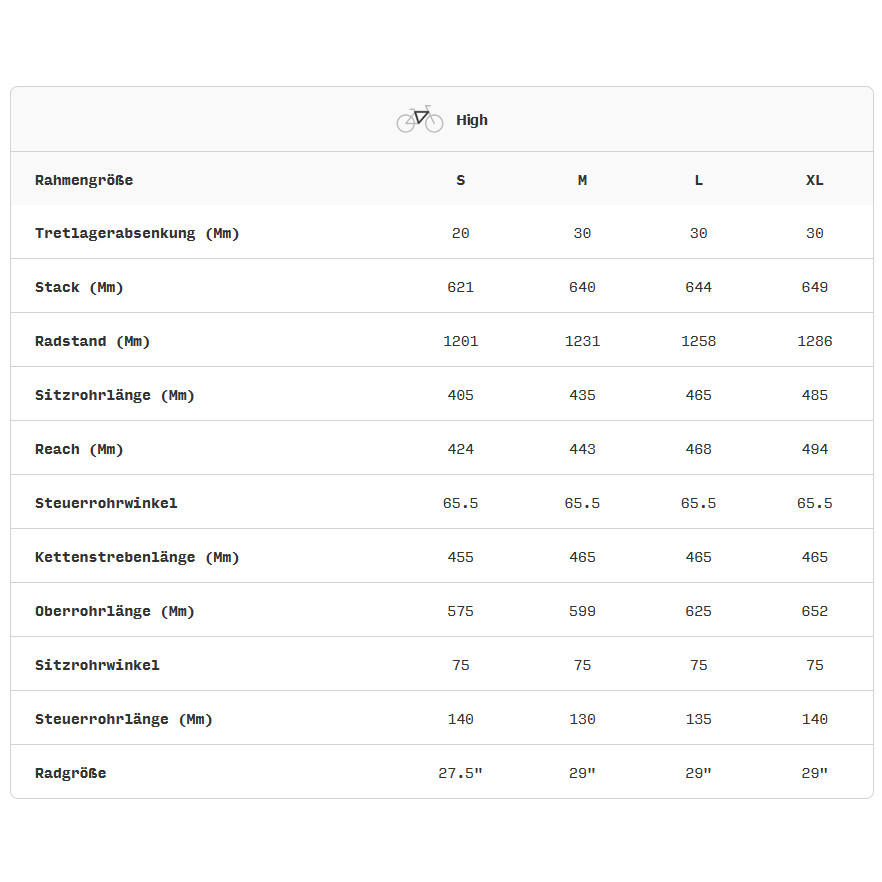
Task: Click the S frame size header
Action: [461, 180]
